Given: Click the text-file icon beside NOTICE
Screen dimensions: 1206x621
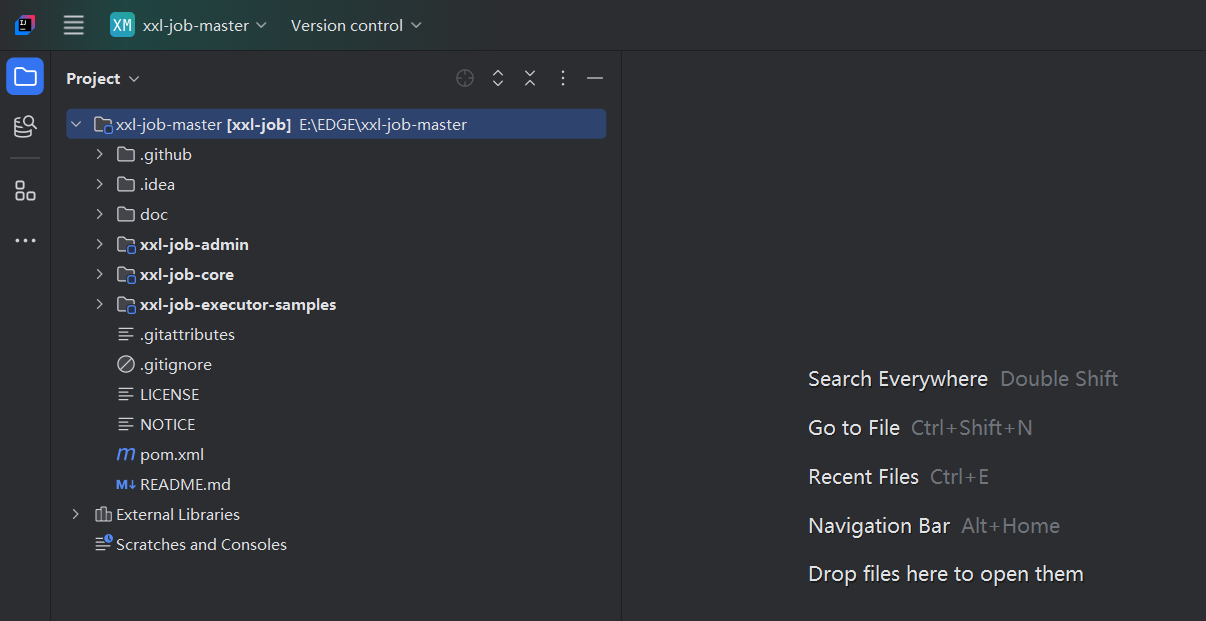Looking at the screenshot, I should (126, 425).
